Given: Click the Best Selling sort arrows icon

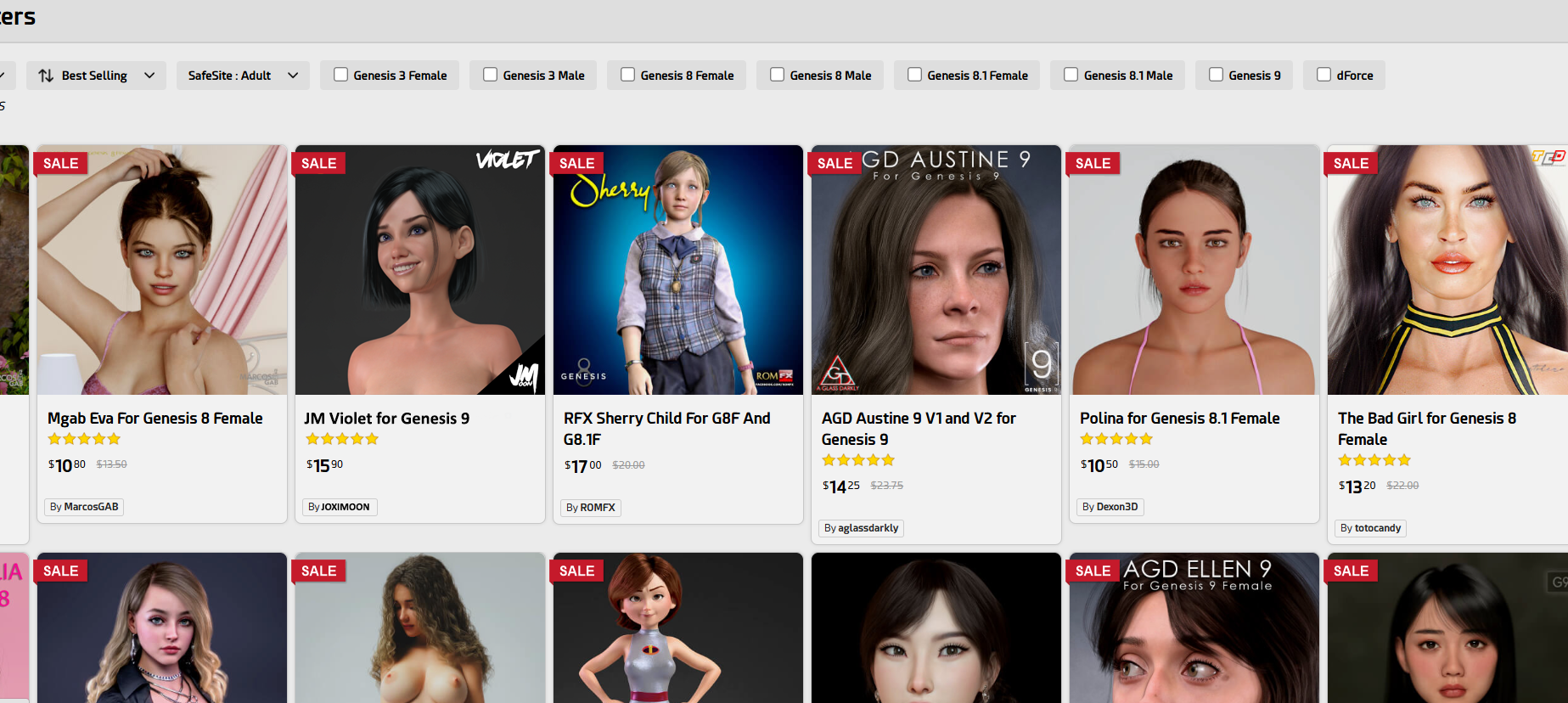Looking at the screenshot, I should [x=46, y=76].
